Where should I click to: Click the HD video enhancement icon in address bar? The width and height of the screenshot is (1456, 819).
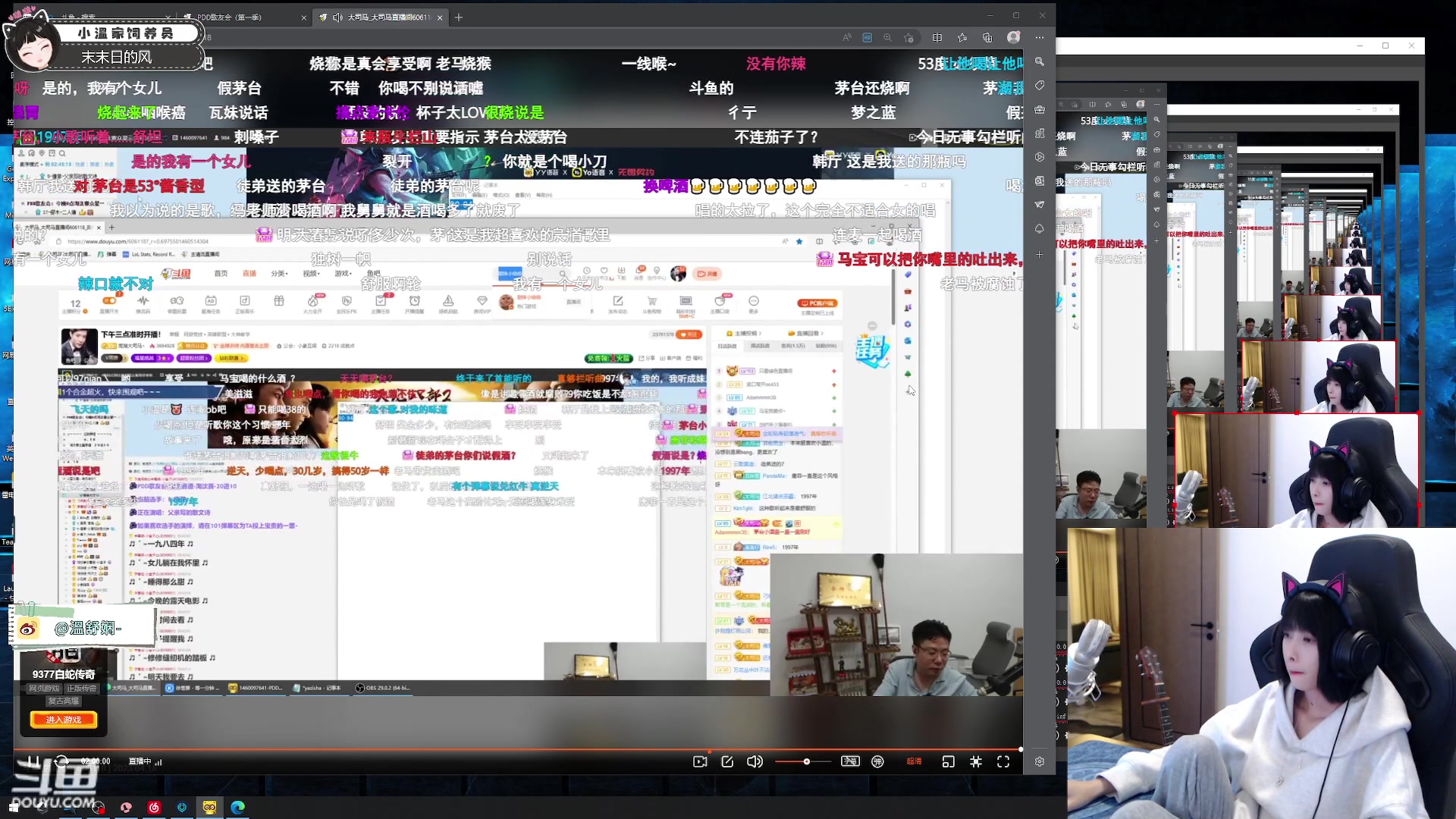click(x=868, y=37)
